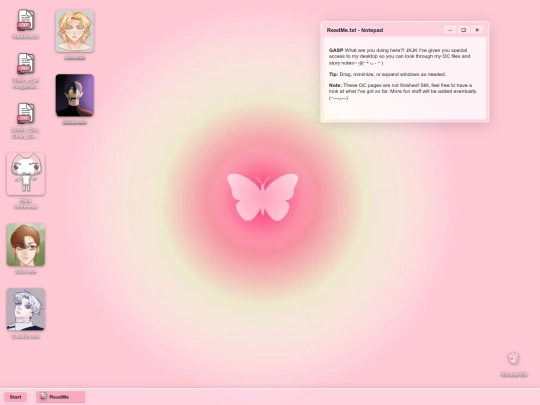Open the white pixel cat desktop icon

[x=26, y=174]
